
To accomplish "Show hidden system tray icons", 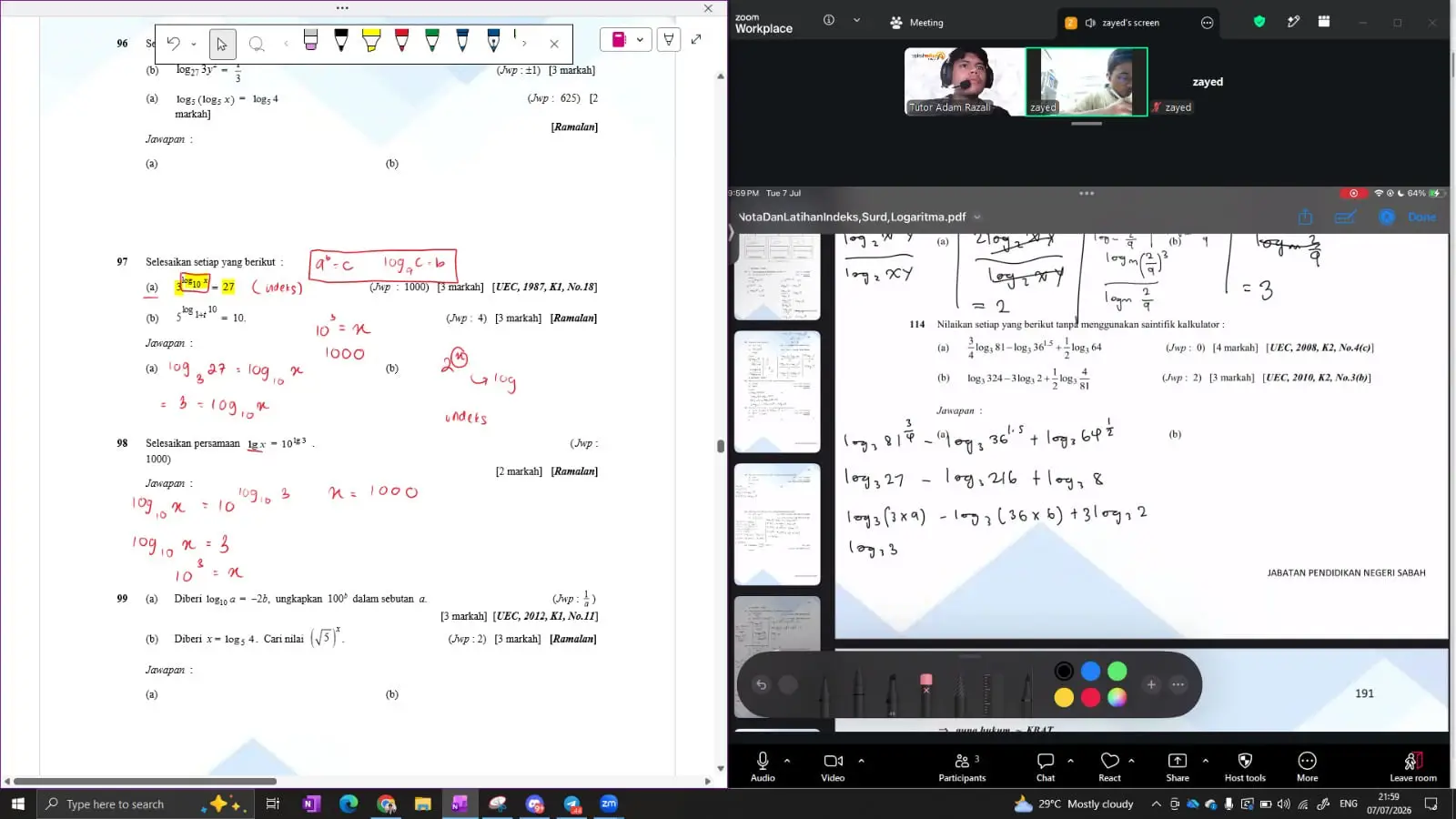I will click(x=1156, y=804).
